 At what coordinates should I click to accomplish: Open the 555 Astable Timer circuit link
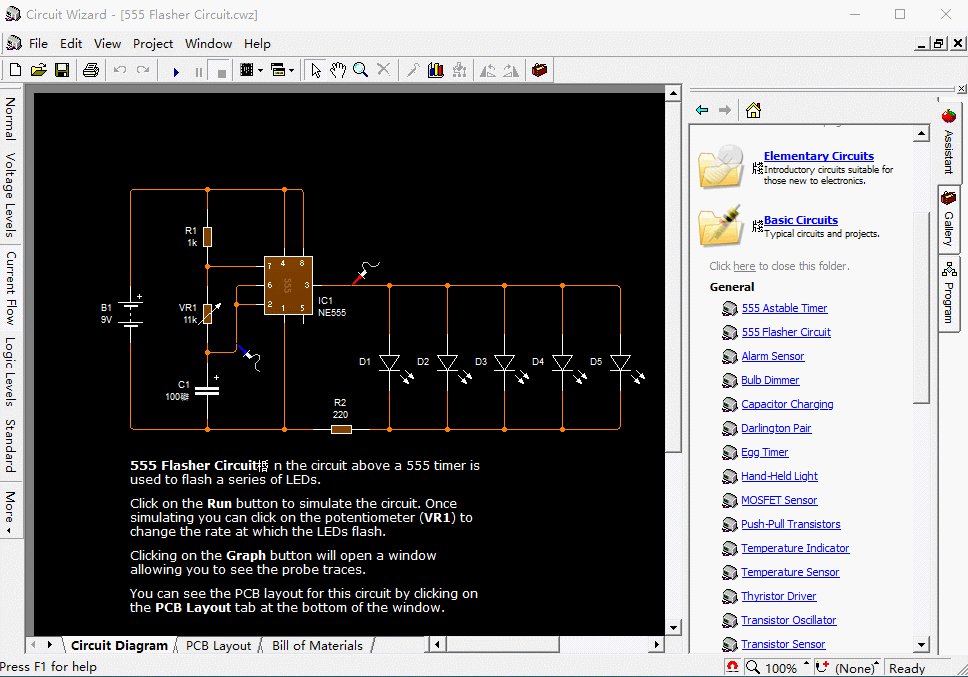[x=784, y=308]
